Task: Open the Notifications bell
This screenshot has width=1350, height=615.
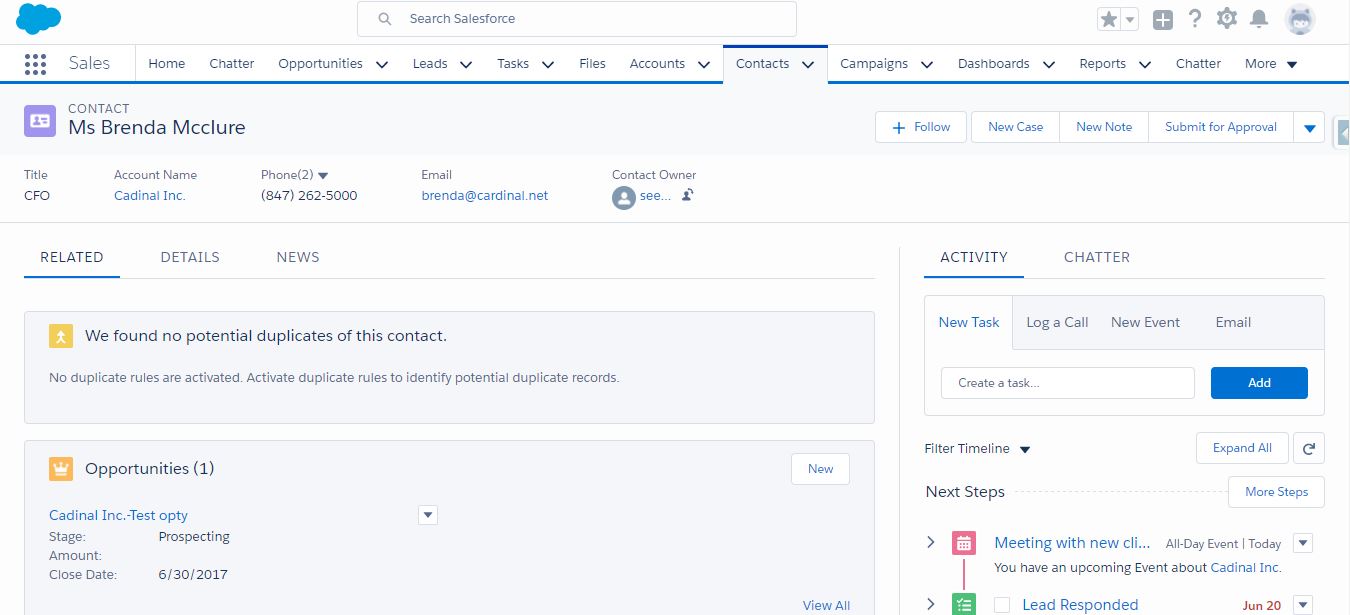Action: pyautogui.click(x=1259, y=19)
